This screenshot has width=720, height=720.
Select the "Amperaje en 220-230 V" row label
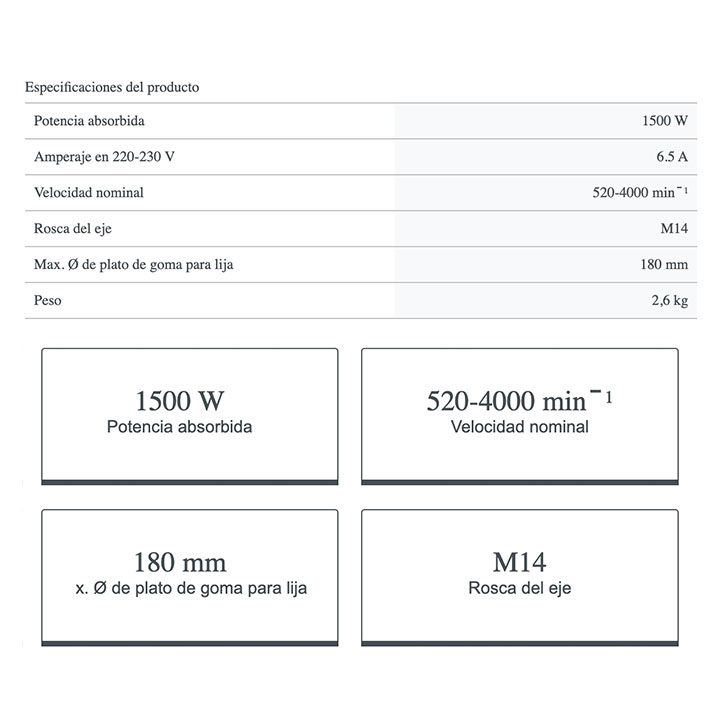[103, 157]
